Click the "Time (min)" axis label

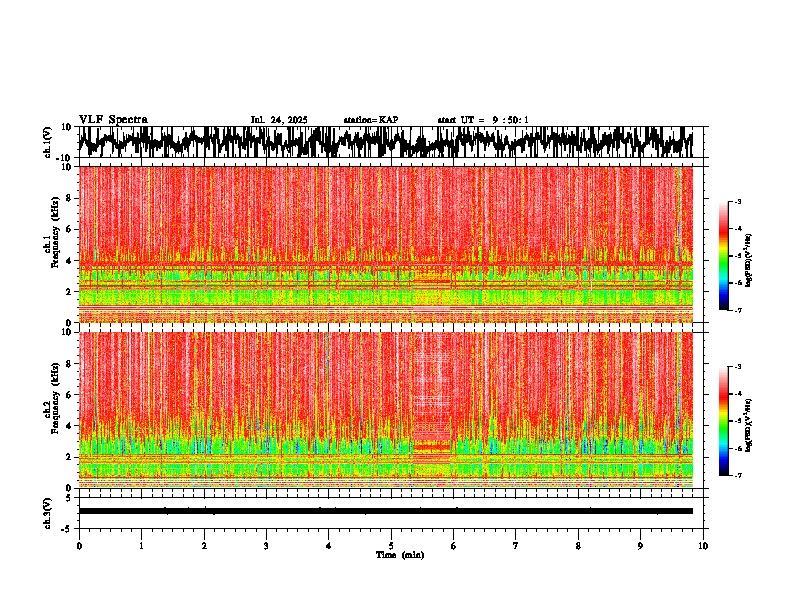pos(400,555)
